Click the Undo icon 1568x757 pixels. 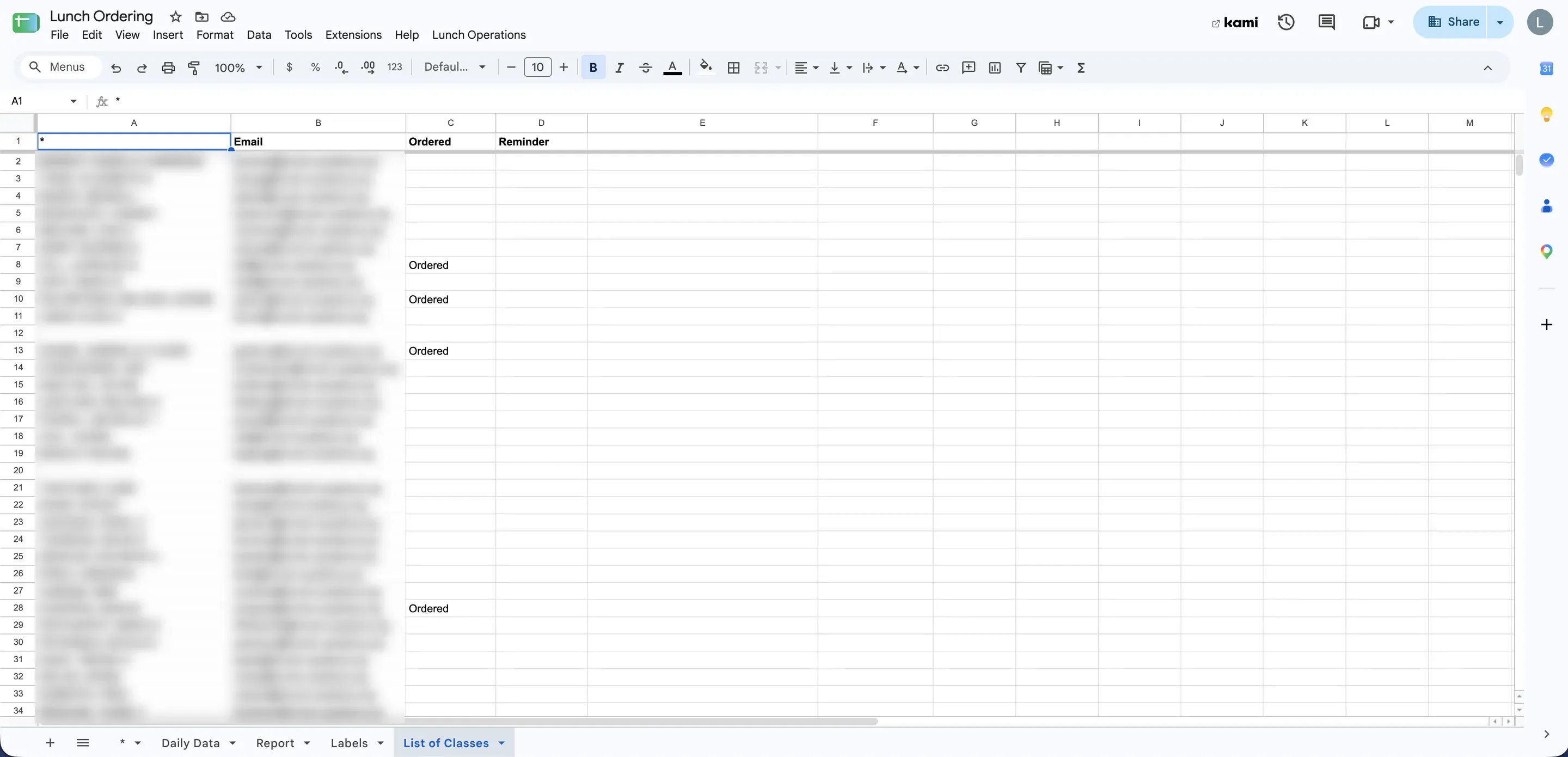click(115, 68)
